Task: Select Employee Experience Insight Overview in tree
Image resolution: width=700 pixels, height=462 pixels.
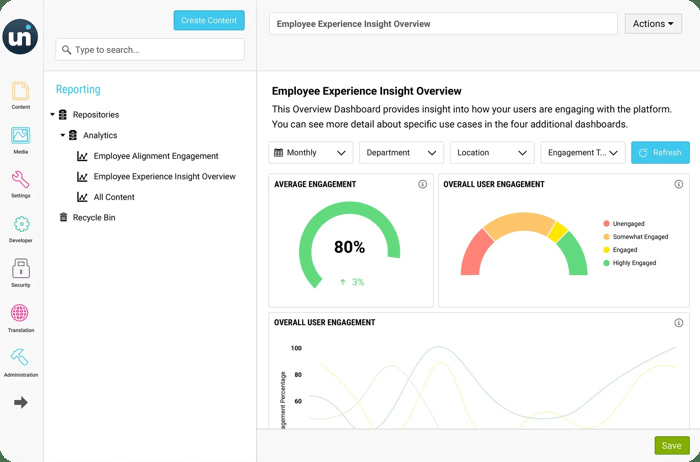Action: 164,176
